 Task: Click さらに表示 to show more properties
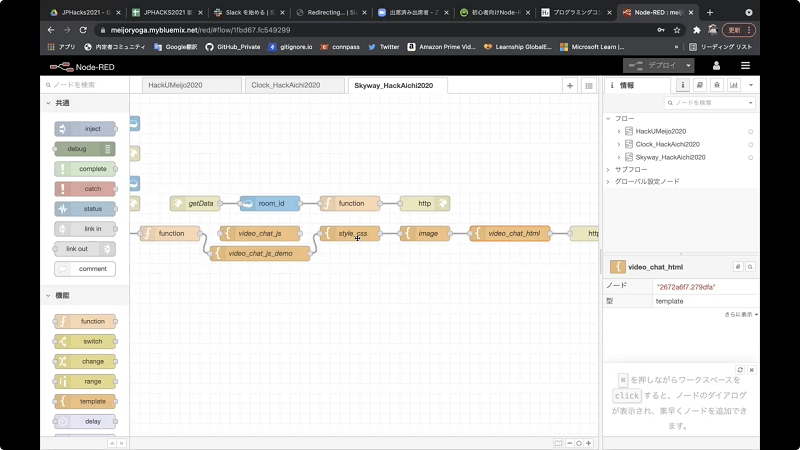click(x=740, y=315)
